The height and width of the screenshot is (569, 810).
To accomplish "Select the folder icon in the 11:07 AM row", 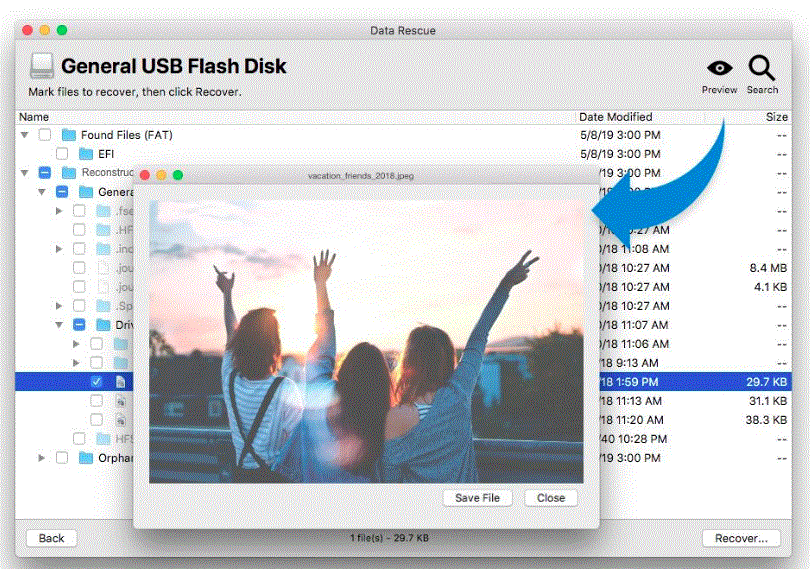I will point(103,325).
